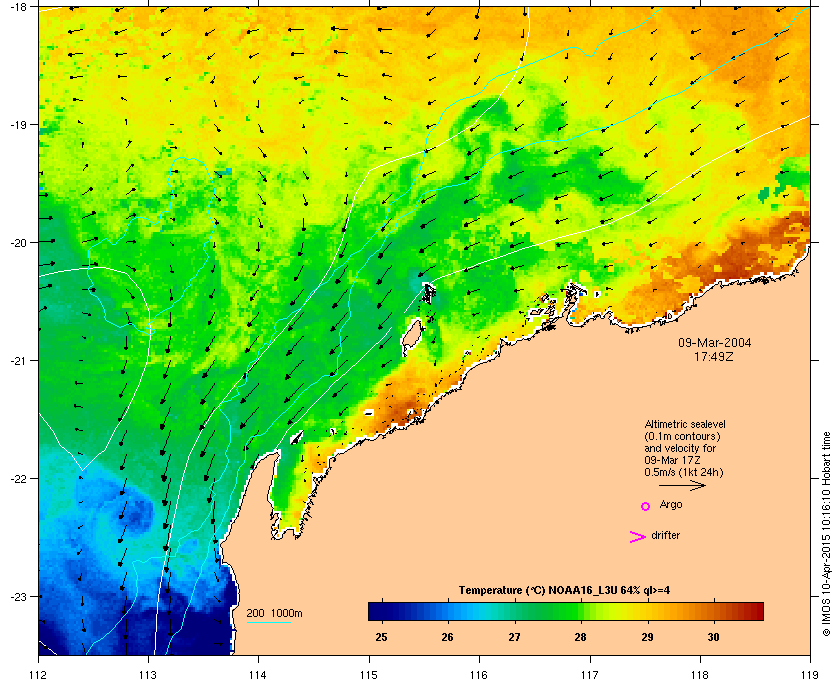Click the temperature color bar
Screen dimensions: 840x680
coord(566,611)
